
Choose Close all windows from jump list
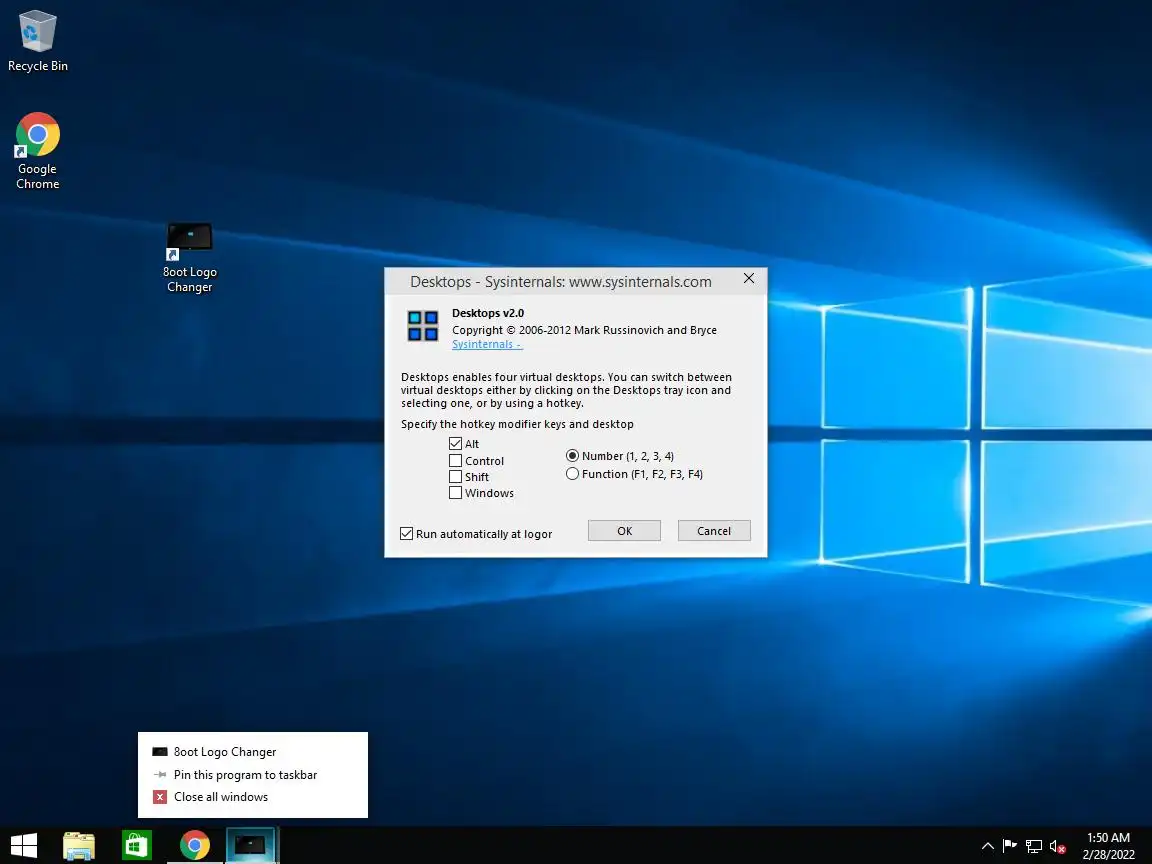tap(253, 796)
